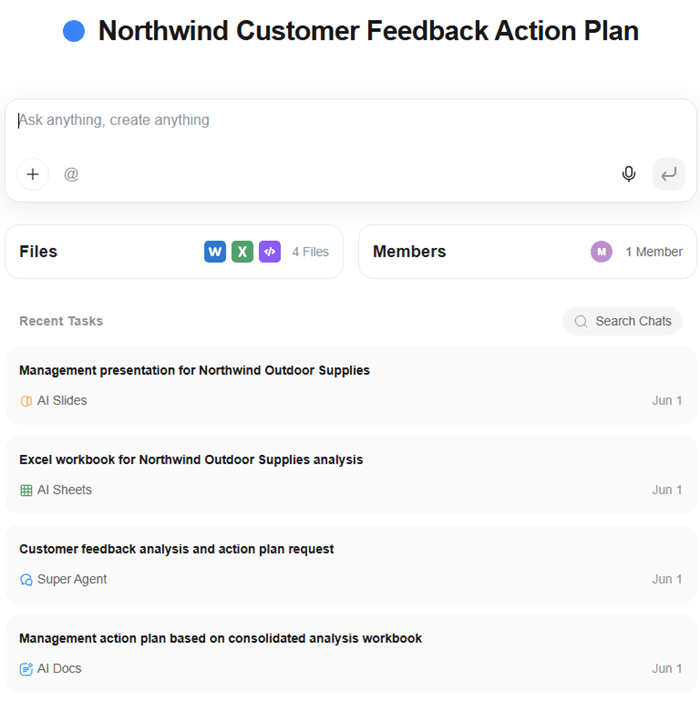
Task: Click the AI Sheets grid icon
Action: (26, 490)
